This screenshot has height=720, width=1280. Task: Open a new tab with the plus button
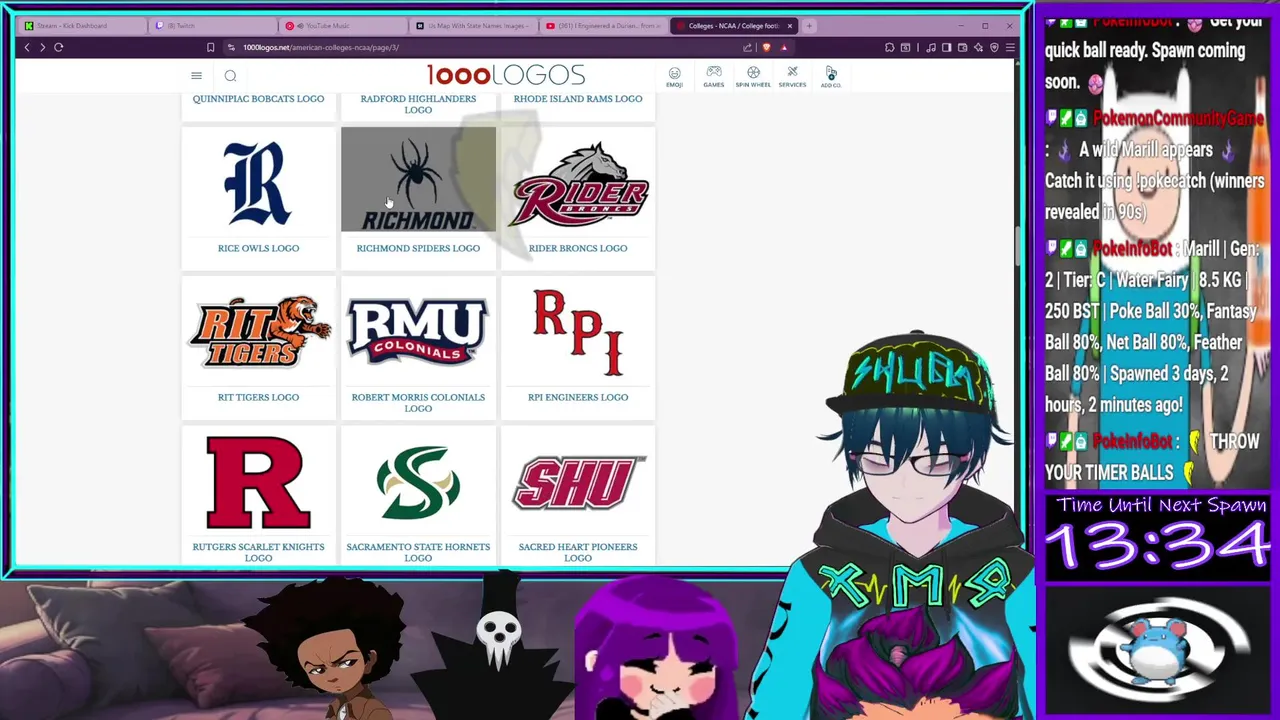click(810, 26)
